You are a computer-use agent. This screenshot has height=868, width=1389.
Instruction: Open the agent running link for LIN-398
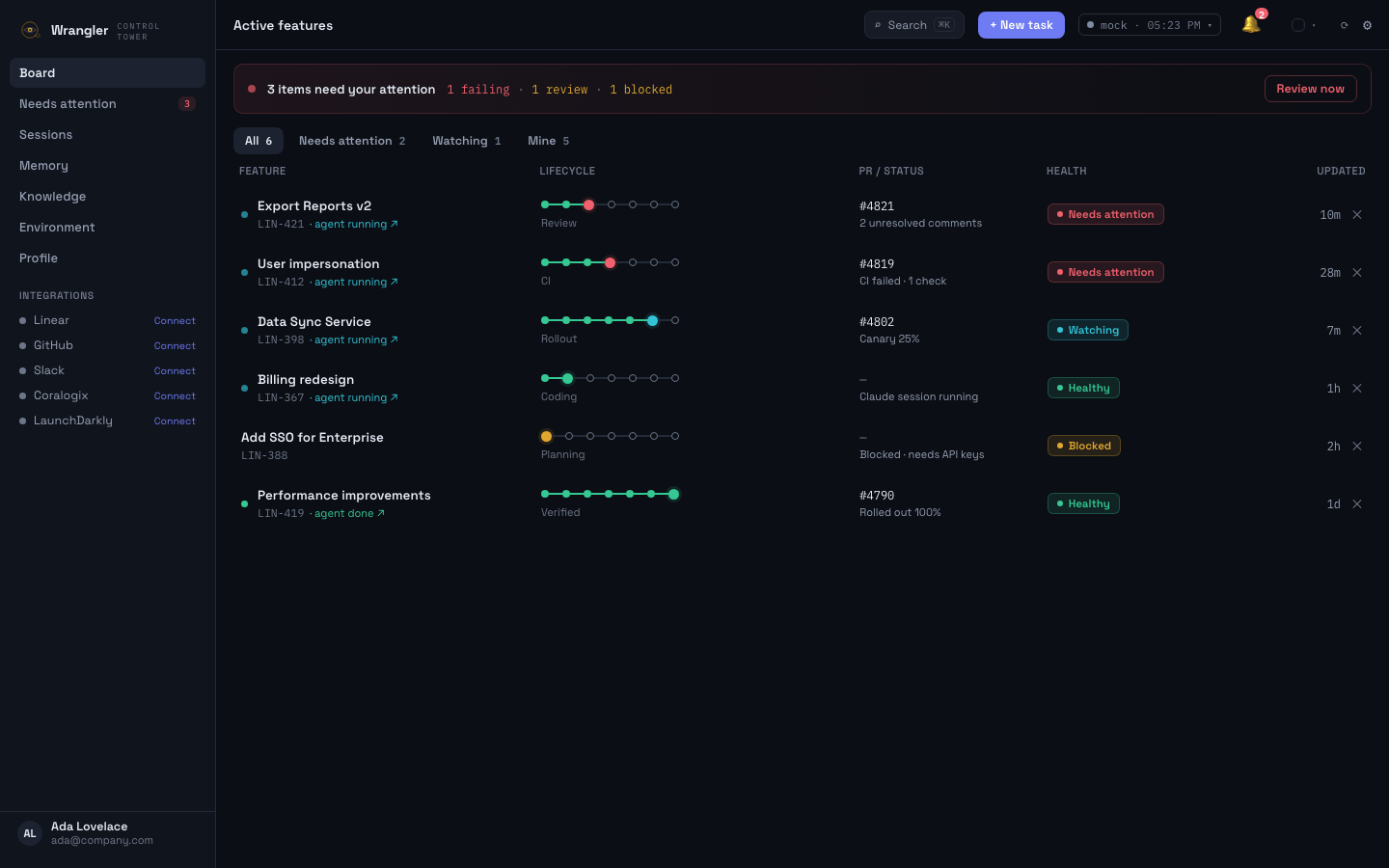coord(356,339)
